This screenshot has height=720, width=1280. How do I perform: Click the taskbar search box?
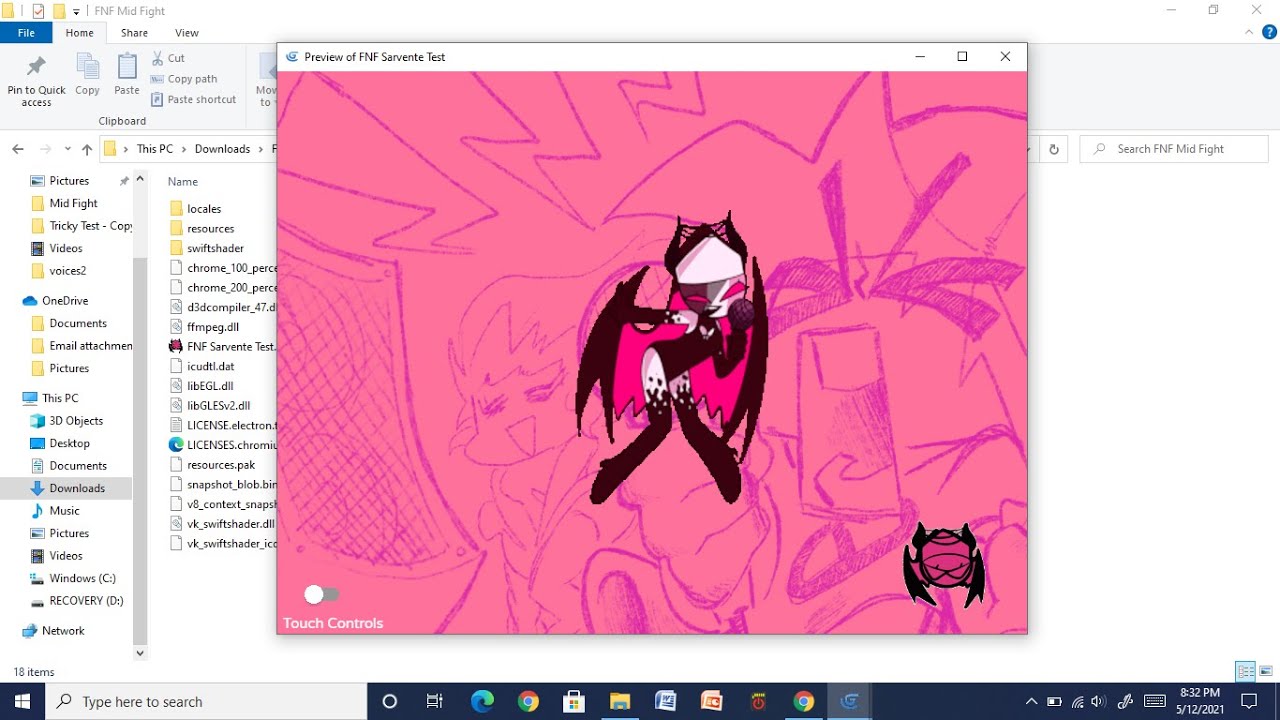pyautogui.click(x=207, y=701)
